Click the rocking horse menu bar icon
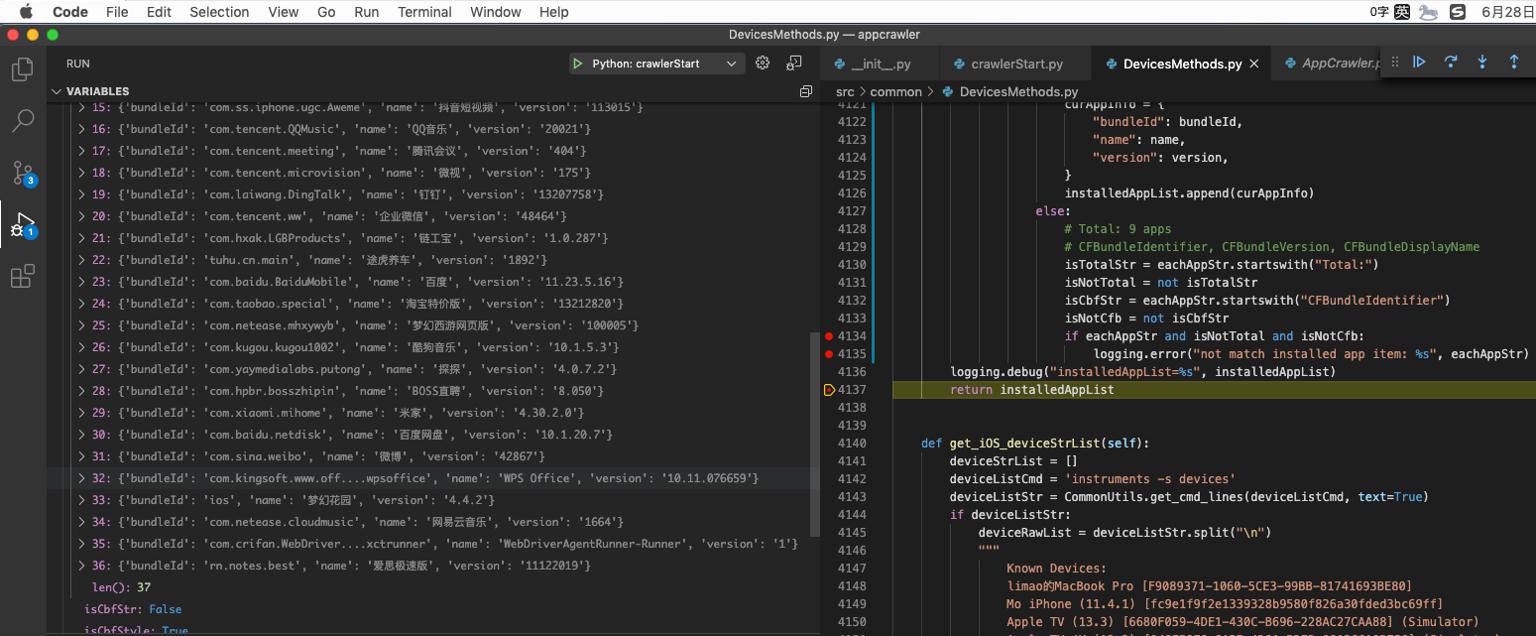 pos(1430,12)
